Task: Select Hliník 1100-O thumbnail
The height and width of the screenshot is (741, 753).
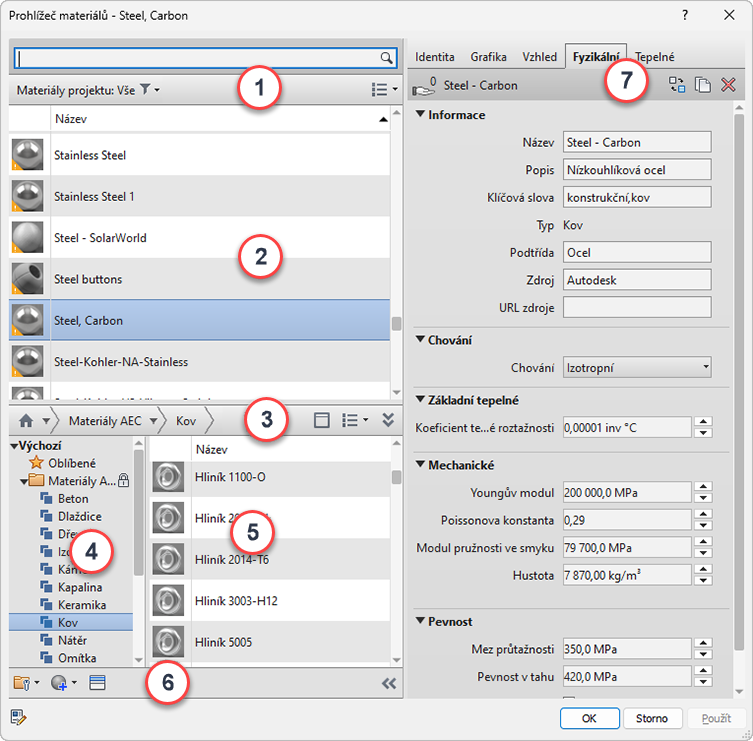Action: click(168, 477)
